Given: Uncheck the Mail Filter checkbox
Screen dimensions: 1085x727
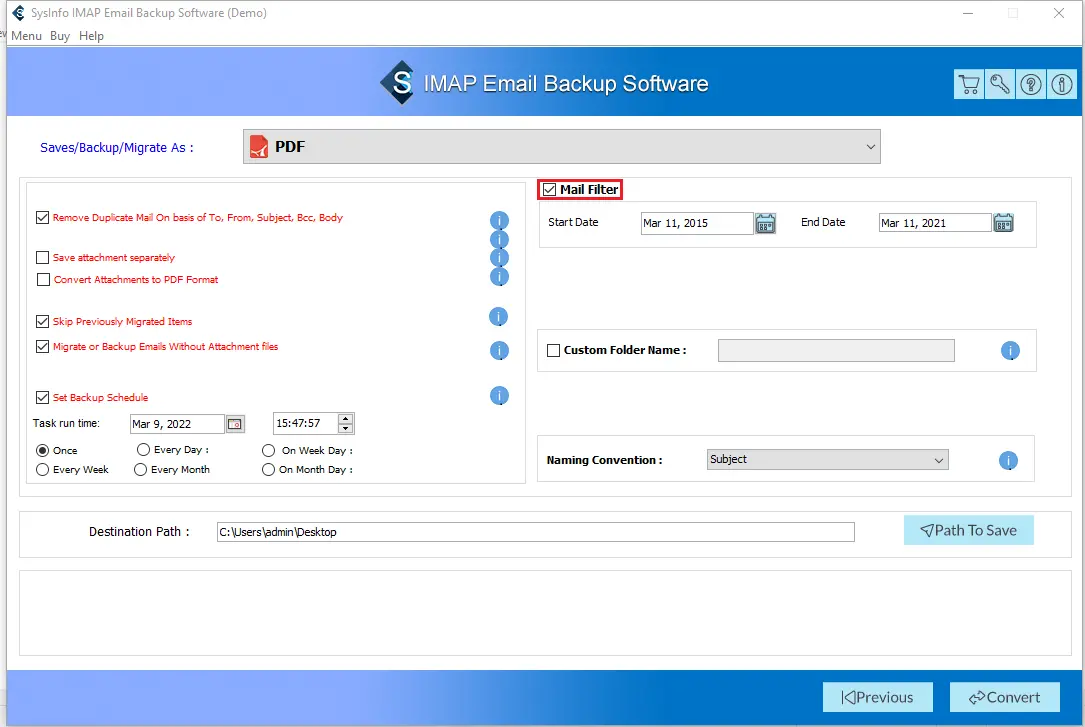Looking at the screenshot, I should click(549, 190).
